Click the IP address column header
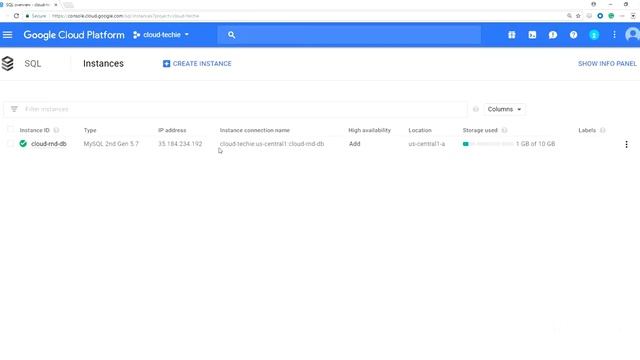 [172, 130]
